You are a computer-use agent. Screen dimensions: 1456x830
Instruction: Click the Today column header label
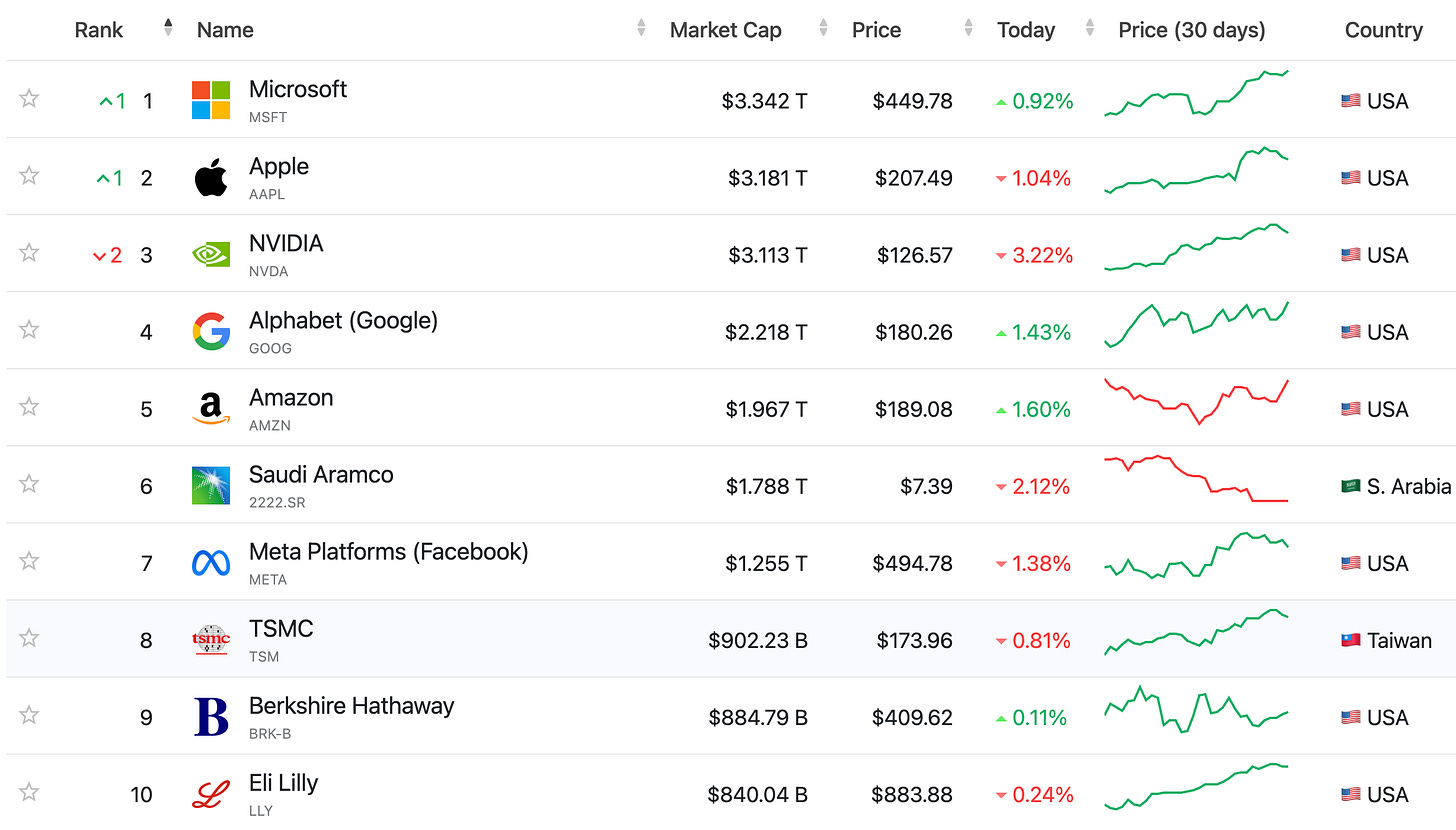pos(1026,30)
